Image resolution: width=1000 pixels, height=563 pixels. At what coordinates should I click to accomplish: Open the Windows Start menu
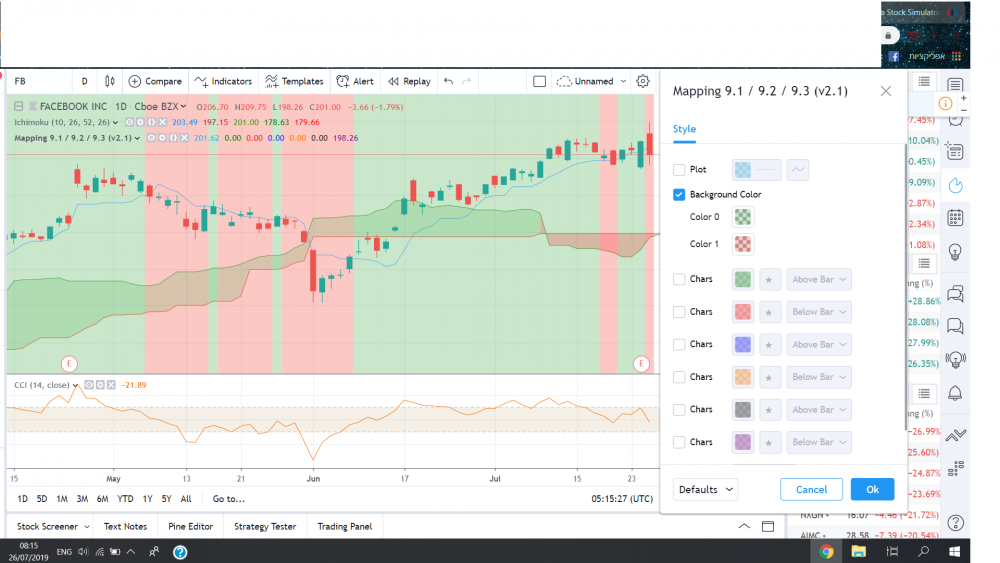[x=955, y=552]
